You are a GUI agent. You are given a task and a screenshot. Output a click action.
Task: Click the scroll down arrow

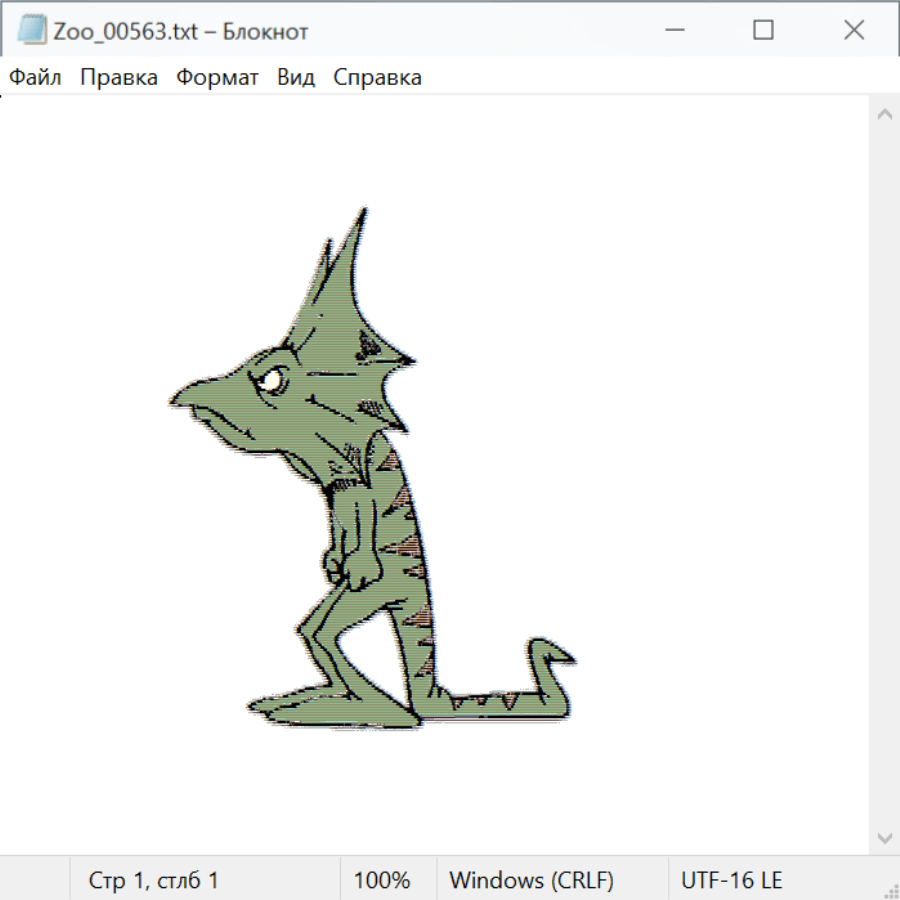884,837
